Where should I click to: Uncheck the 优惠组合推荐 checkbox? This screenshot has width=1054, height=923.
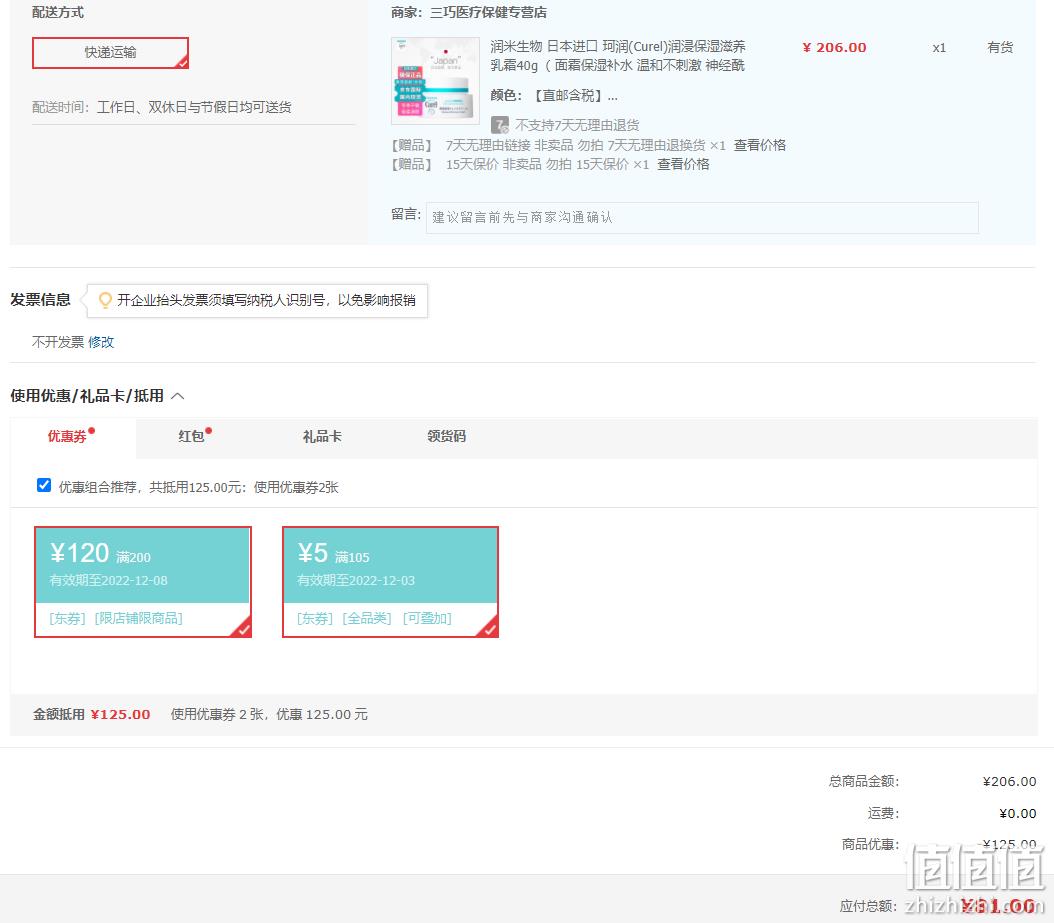(44, 485)
